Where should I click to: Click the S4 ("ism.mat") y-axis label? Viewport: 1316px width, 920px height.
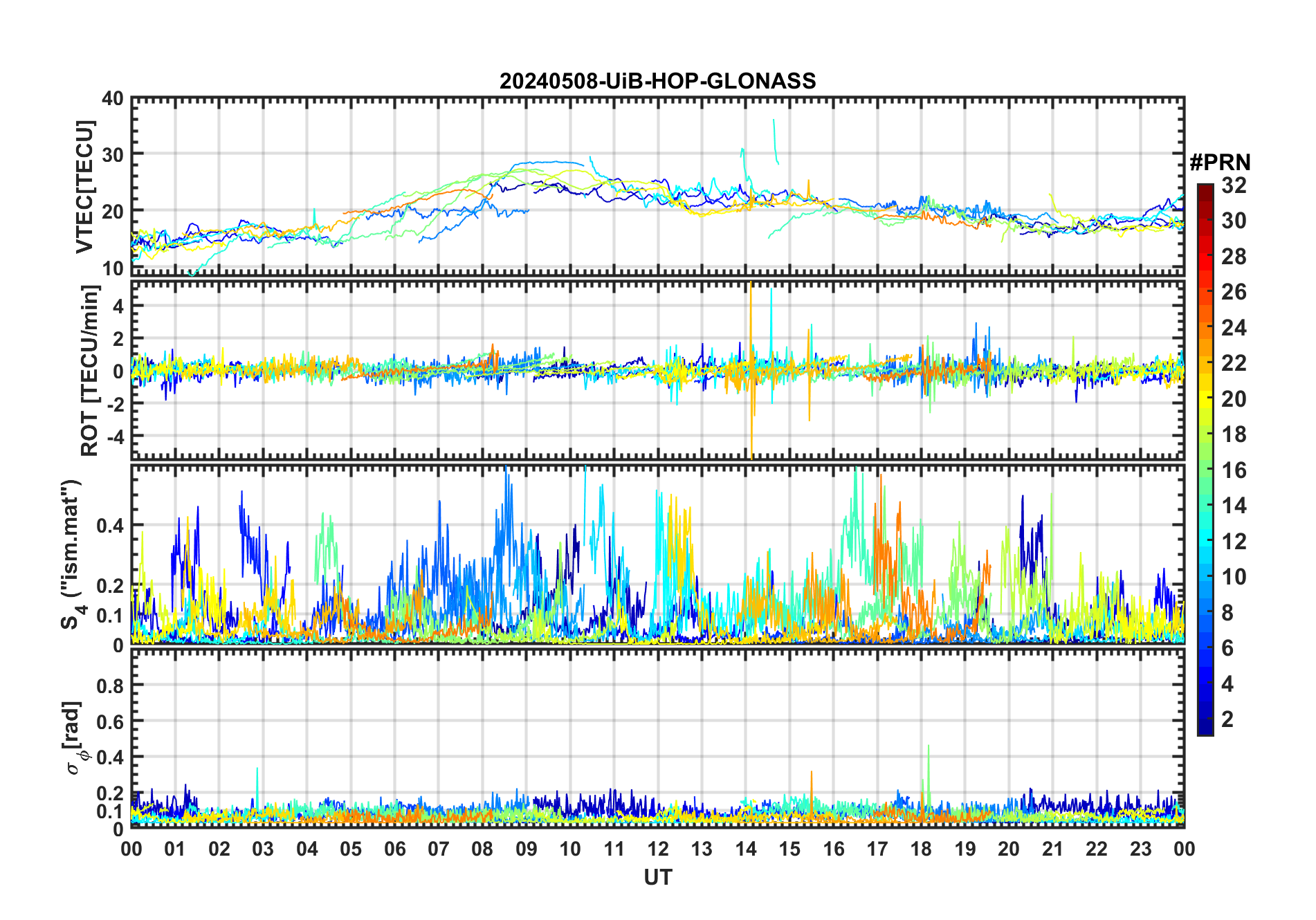pyautogui.click(x=72, y=554)
